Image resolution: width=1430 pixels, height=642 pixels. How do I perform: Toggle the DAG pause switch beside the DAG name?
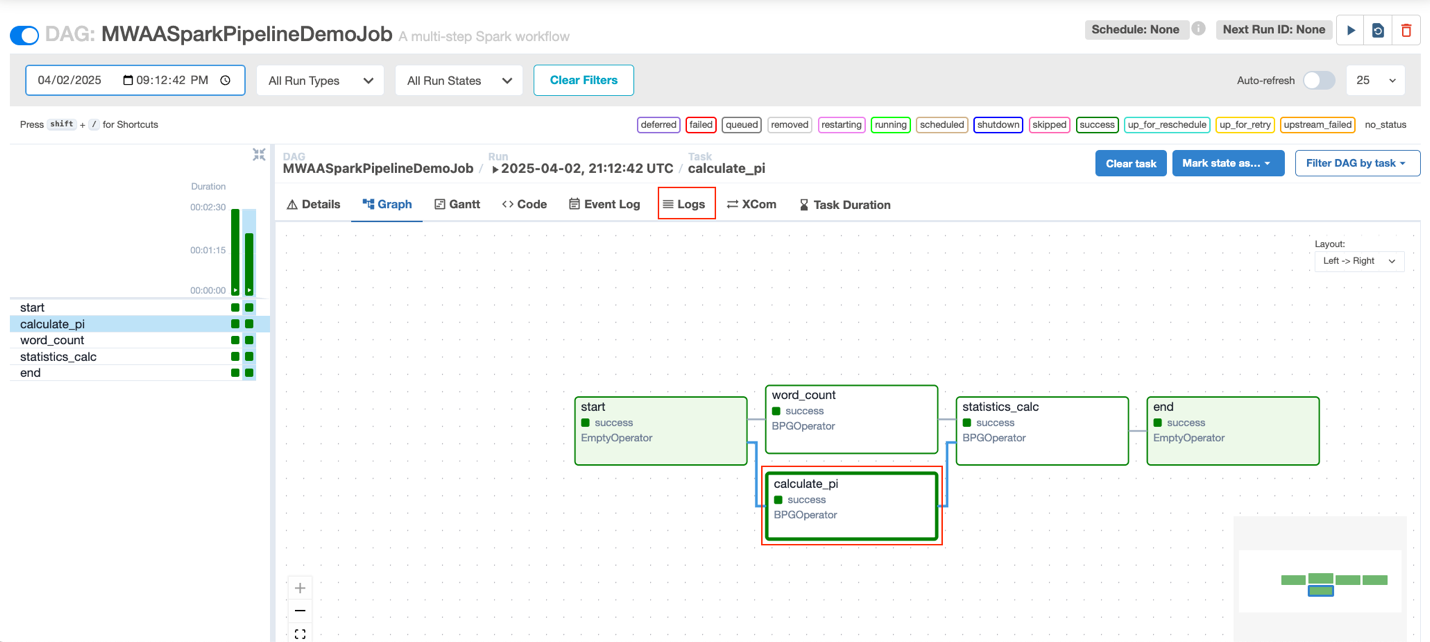pyautogui.click(x=25, y=33)
